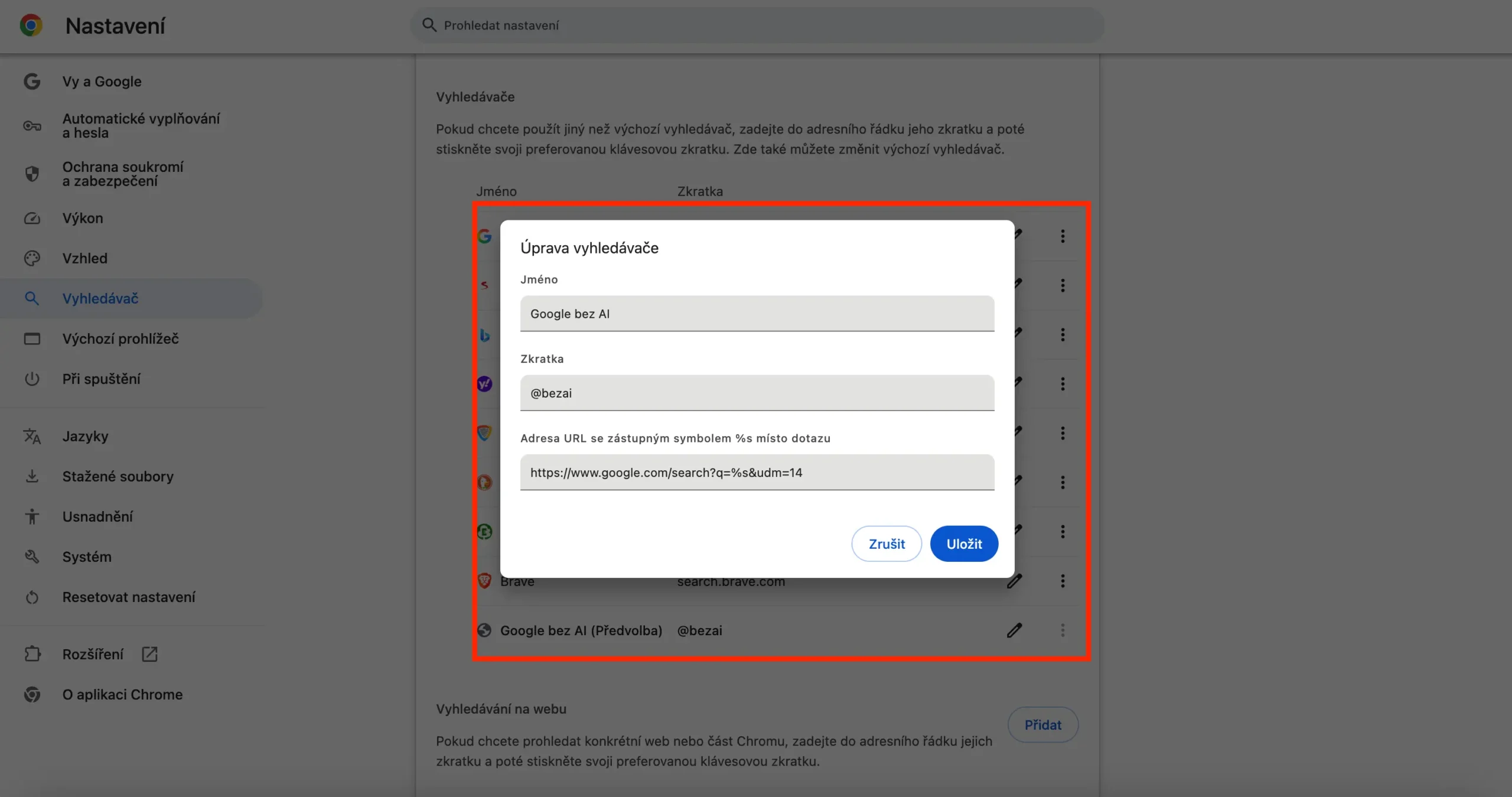Click the URL field with google.com search address
This screenshot has width=1512, height=797.
click(x=757, y=472)
